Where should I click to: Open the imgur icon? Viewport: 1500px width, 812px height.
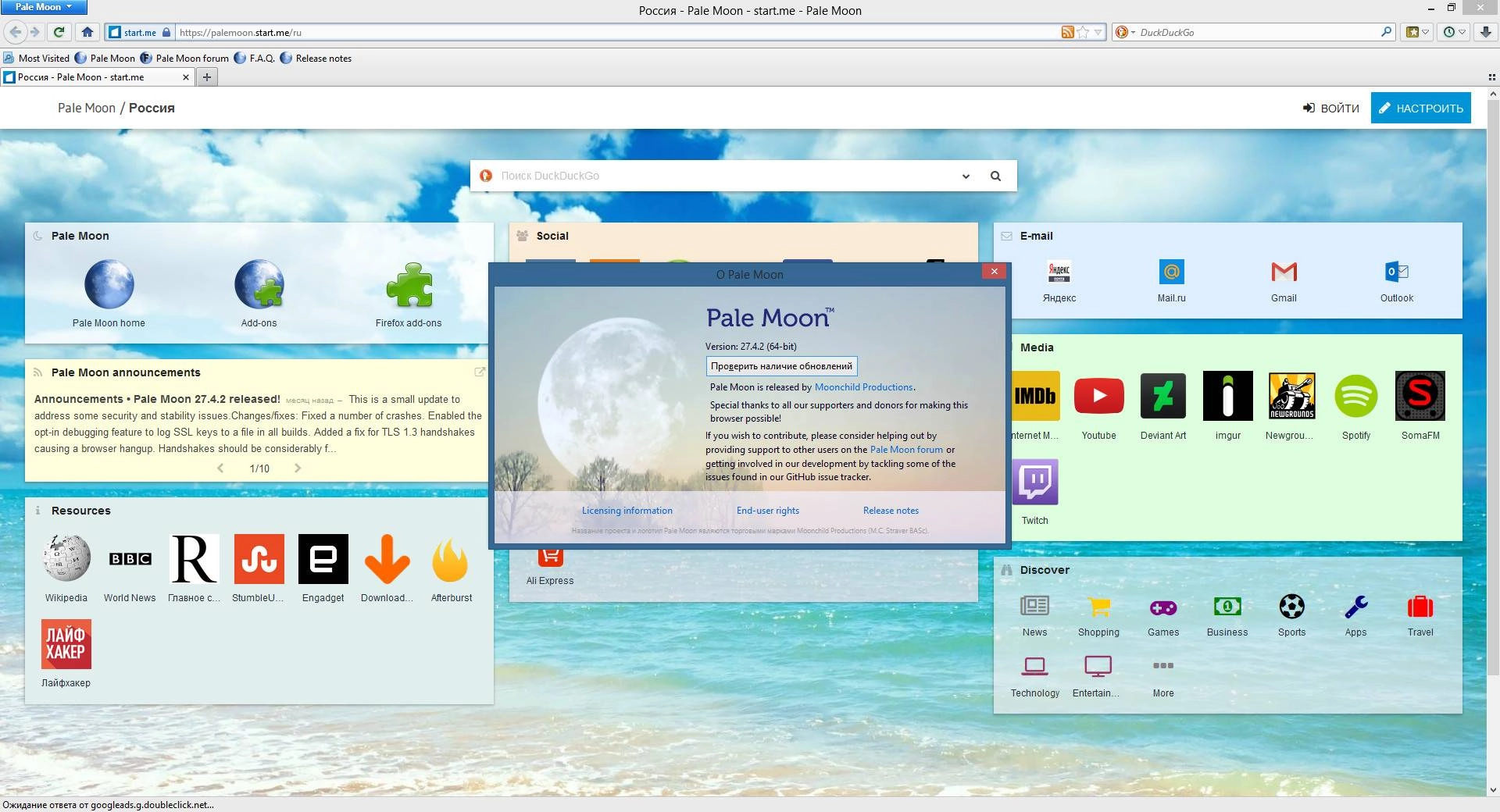point(1227,396)
